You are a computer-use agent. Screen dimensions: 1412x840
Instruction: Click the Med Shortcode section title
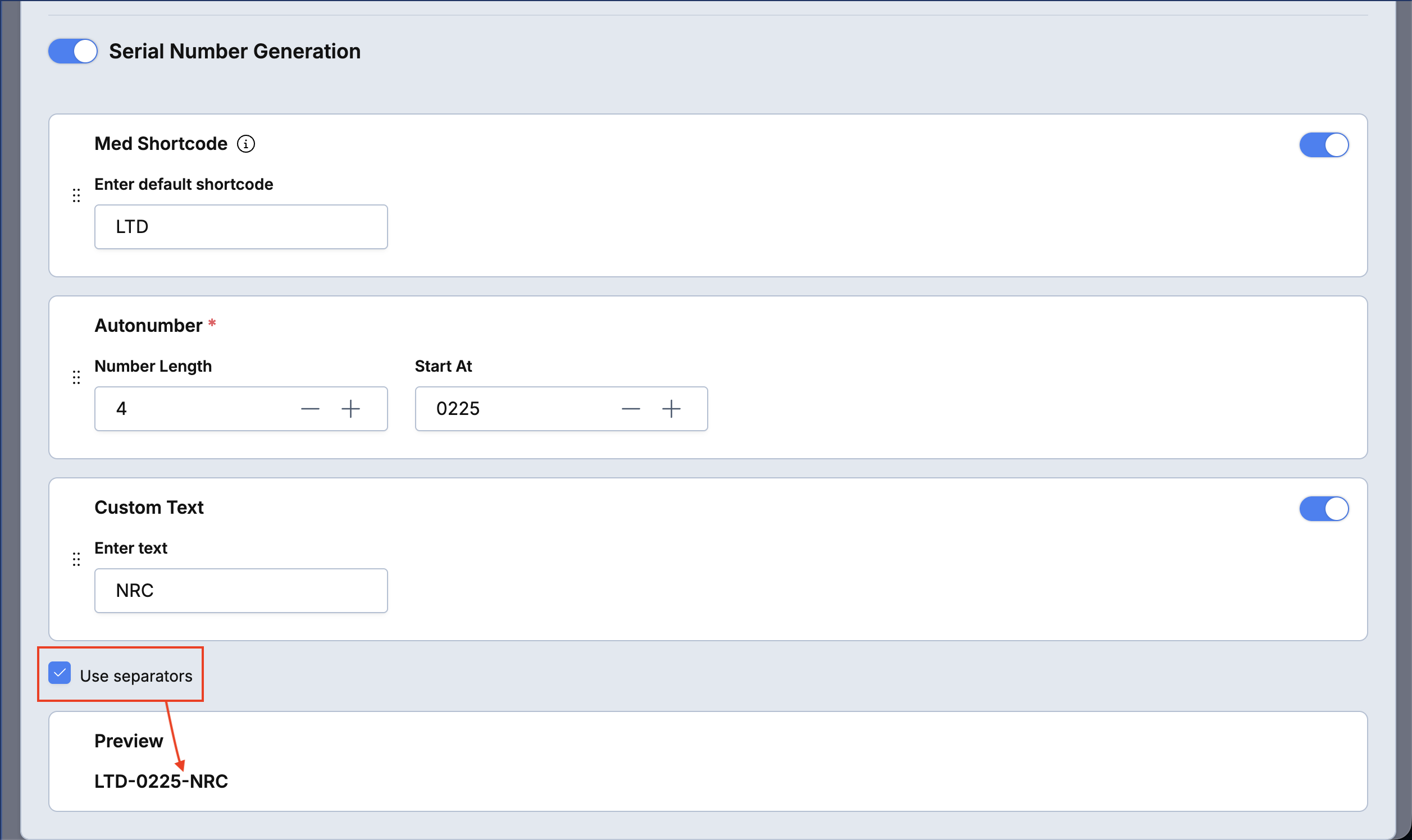click(161, 144)
